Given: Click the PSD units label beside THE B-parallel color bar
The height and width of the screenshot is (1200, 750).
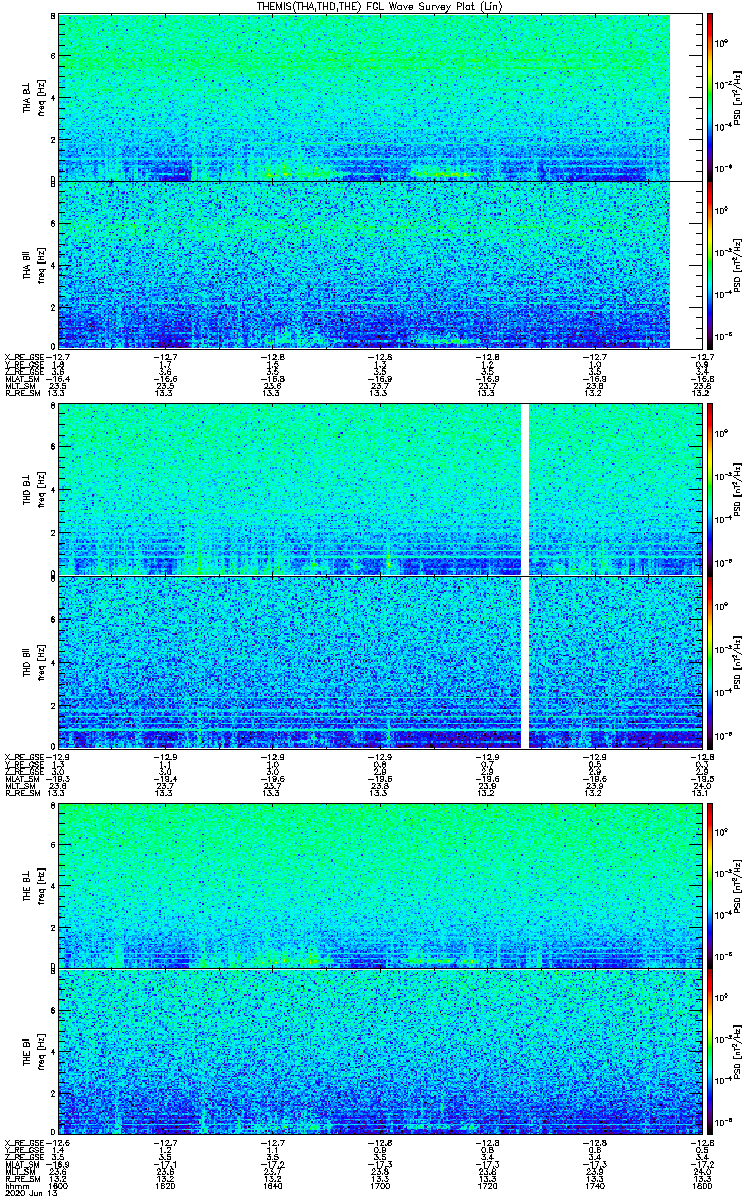Looking at the screenshot, I should point(738,1052).
